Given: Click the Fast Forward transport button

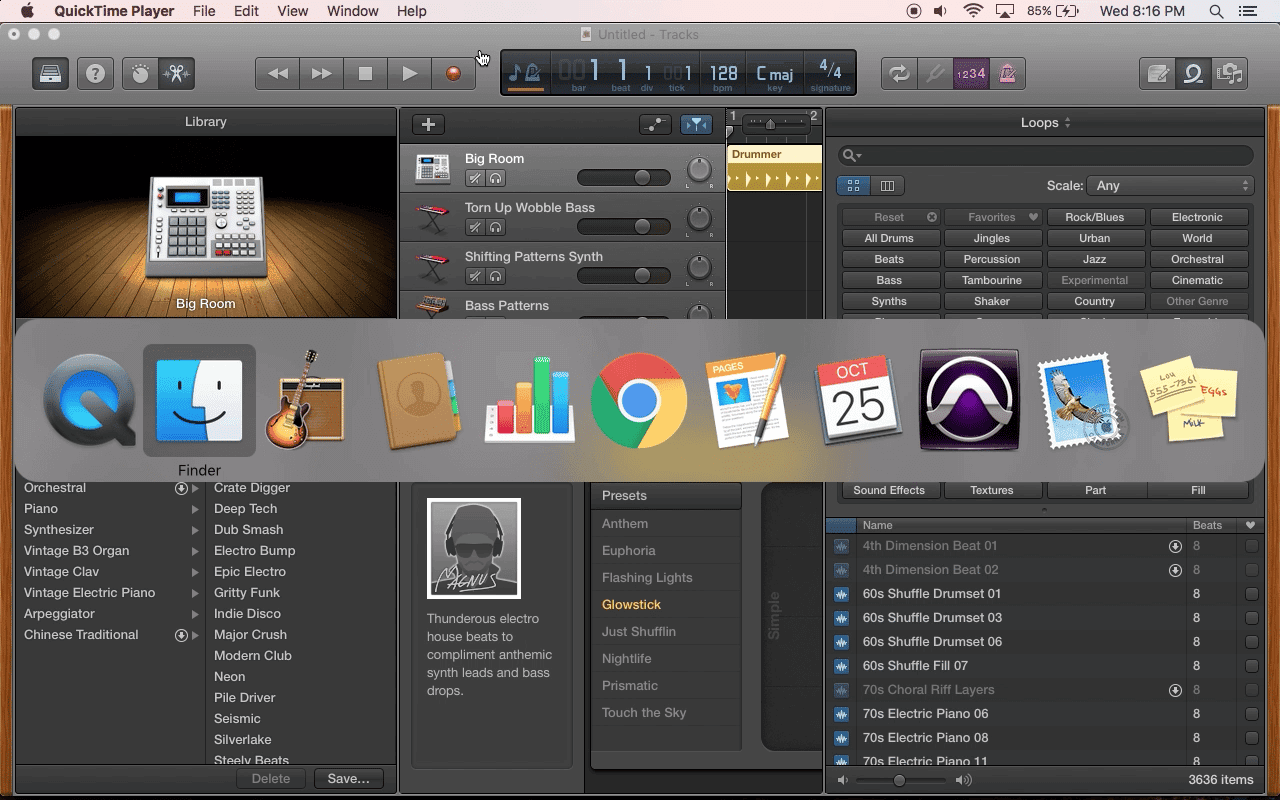Looking at the screenshot, I should click(322, 73).
